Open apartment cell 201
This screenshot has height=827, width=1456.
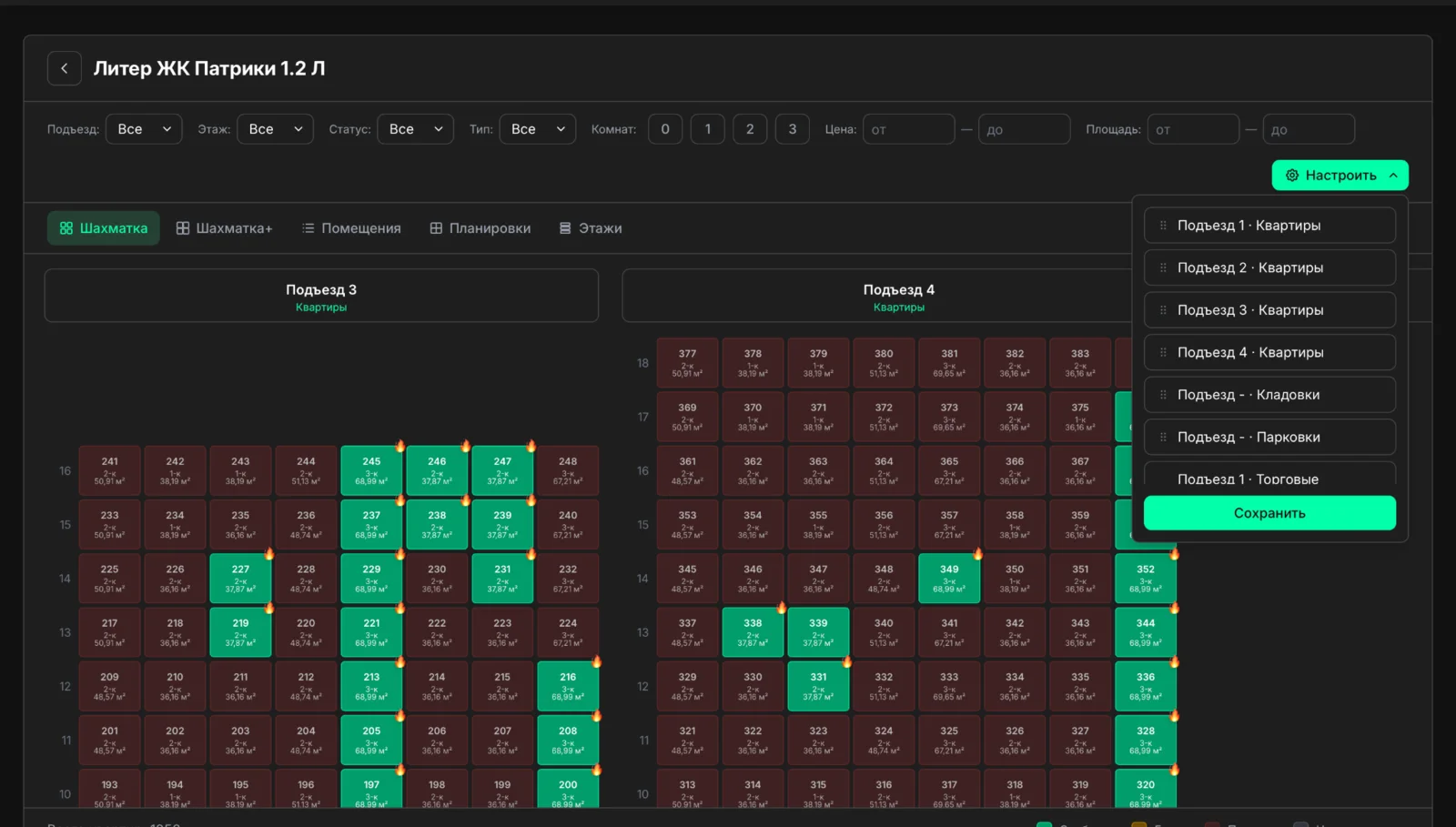click(x=109, y=740)
